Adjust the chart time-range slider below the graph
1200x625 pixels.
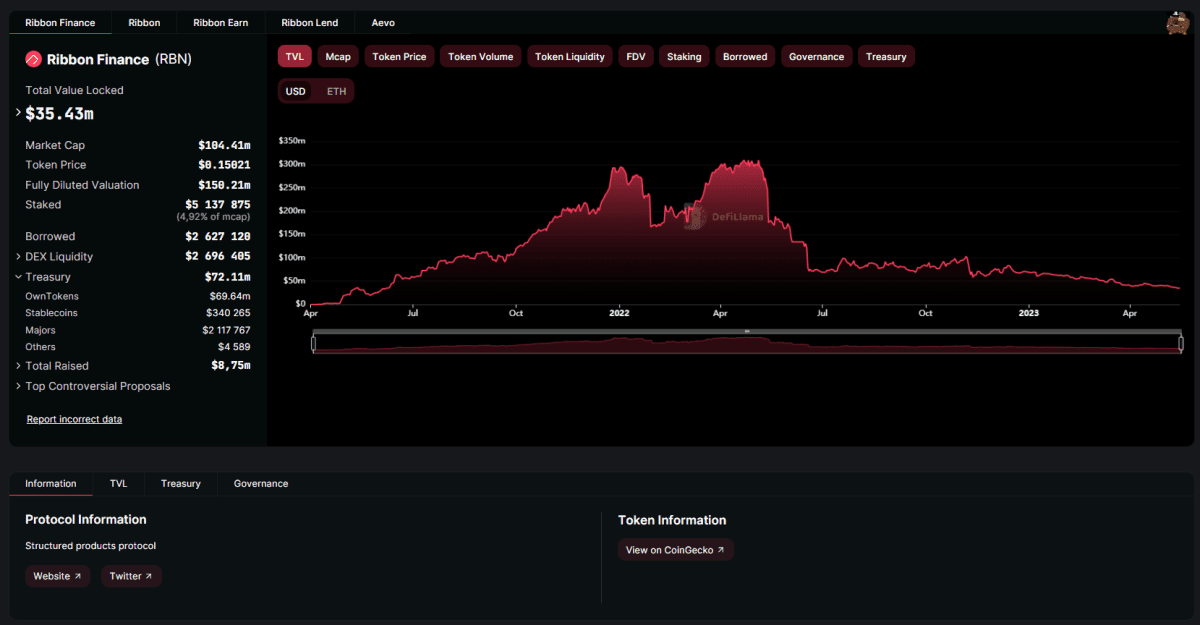[x=745, y=341]
